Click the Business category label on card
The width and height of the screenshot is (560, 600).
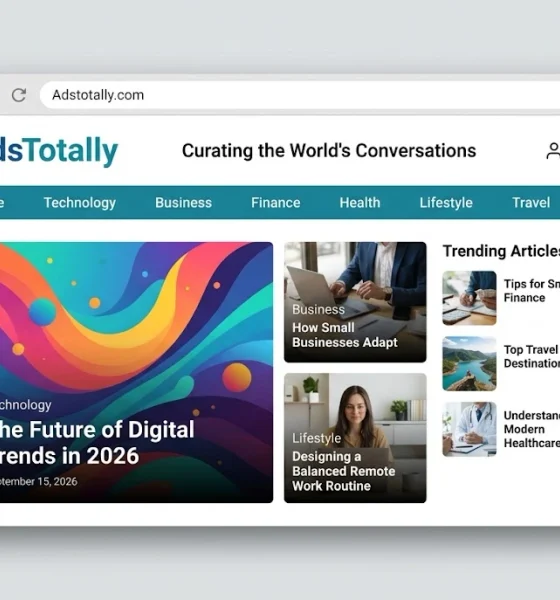[318, 309]
